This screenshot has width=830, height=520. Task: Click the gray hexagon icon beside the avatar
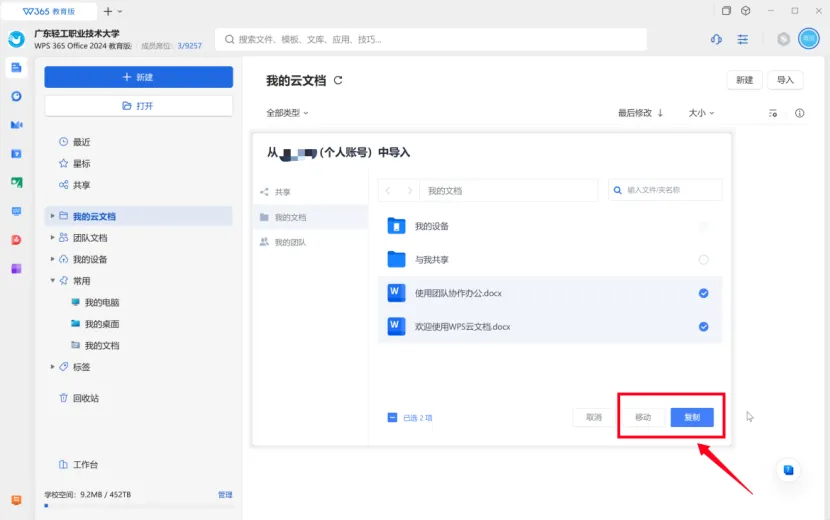pyautogui.click(x=783, y=39)
